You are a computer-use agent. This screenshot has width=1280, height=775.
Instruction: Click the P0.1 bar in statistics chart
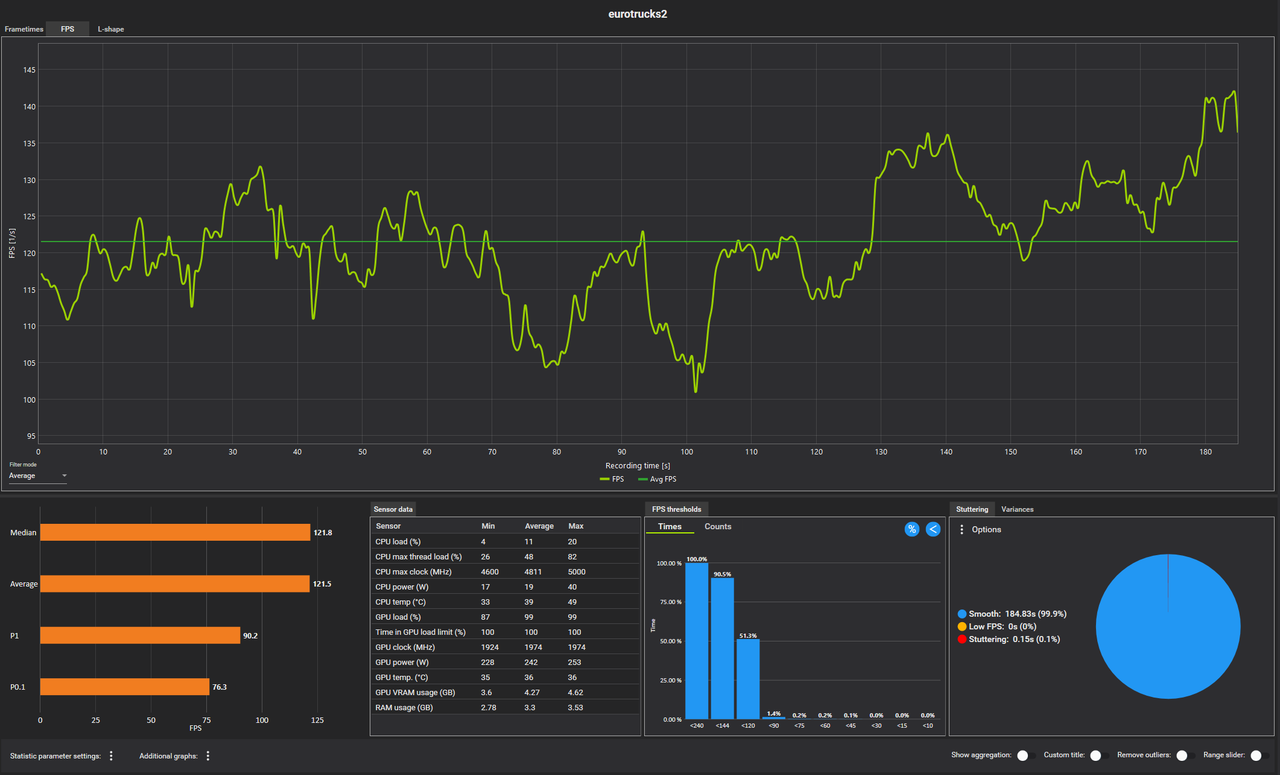[124, 686]
